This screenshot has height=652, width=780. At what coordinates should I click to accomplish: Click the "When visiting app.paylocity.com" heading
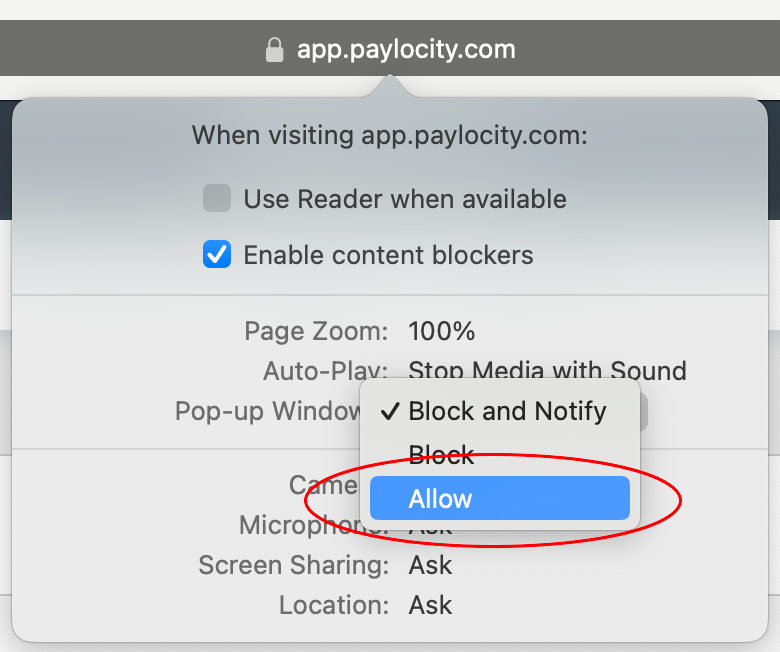(x=390, y=135)
